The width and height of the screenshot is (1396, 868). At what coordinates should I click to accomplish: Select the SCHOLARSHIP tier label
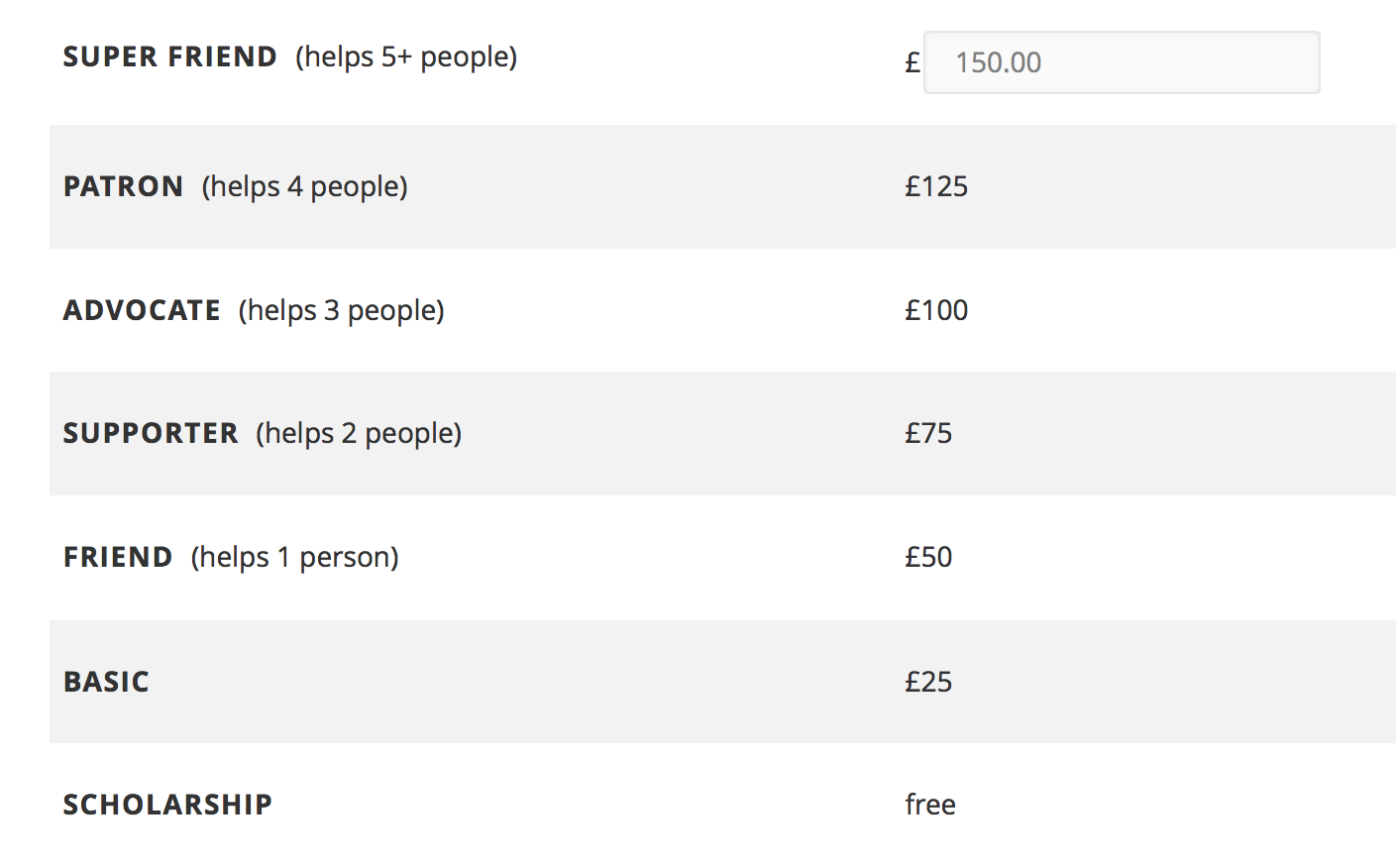(168, 805)
